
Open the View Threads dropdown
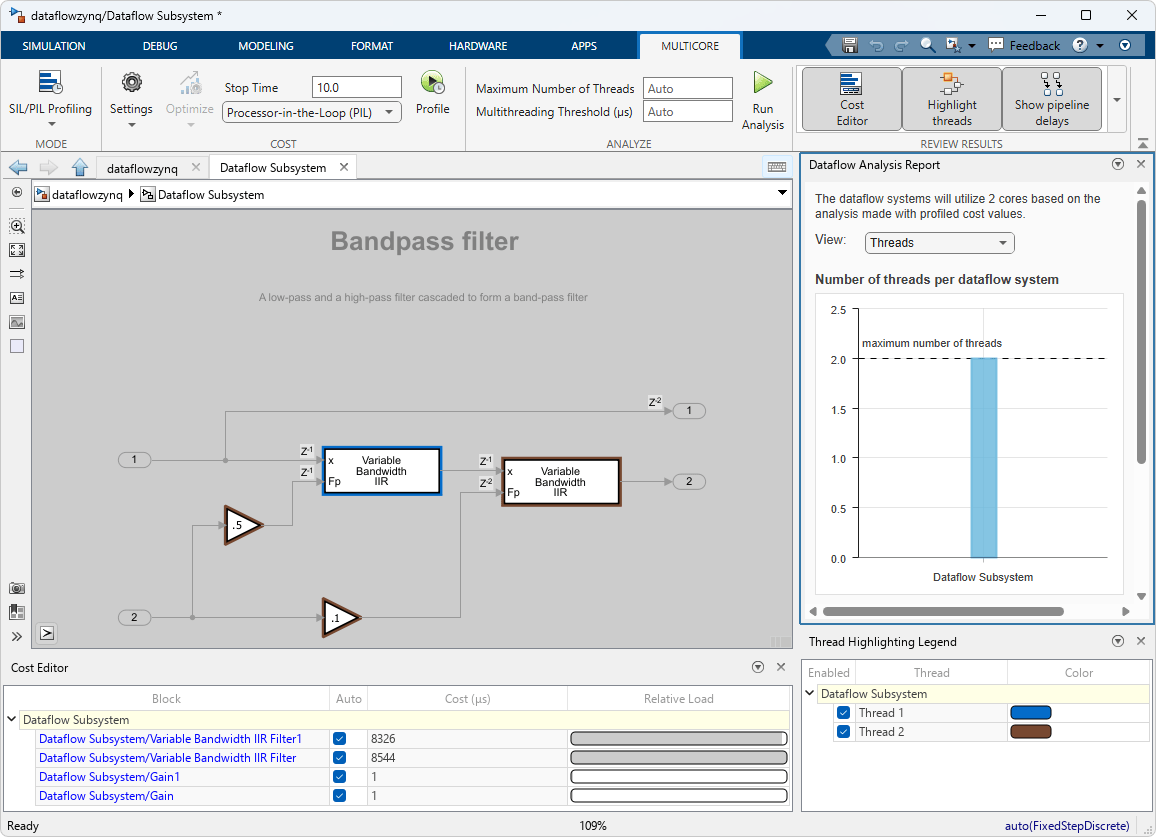pyautogui.click(x=939, y=243)
